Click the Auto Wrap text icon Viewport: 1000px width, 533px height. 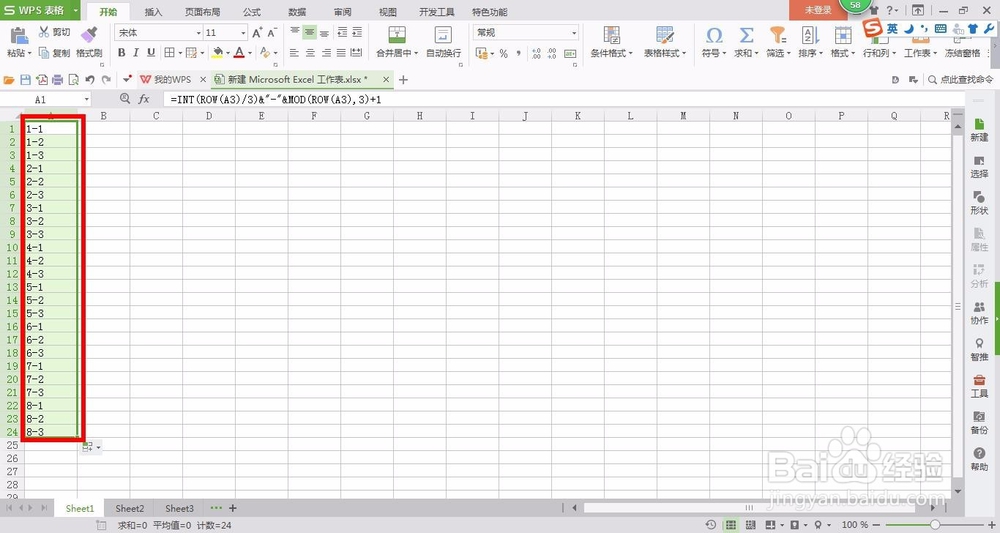(x=443, y=34)
